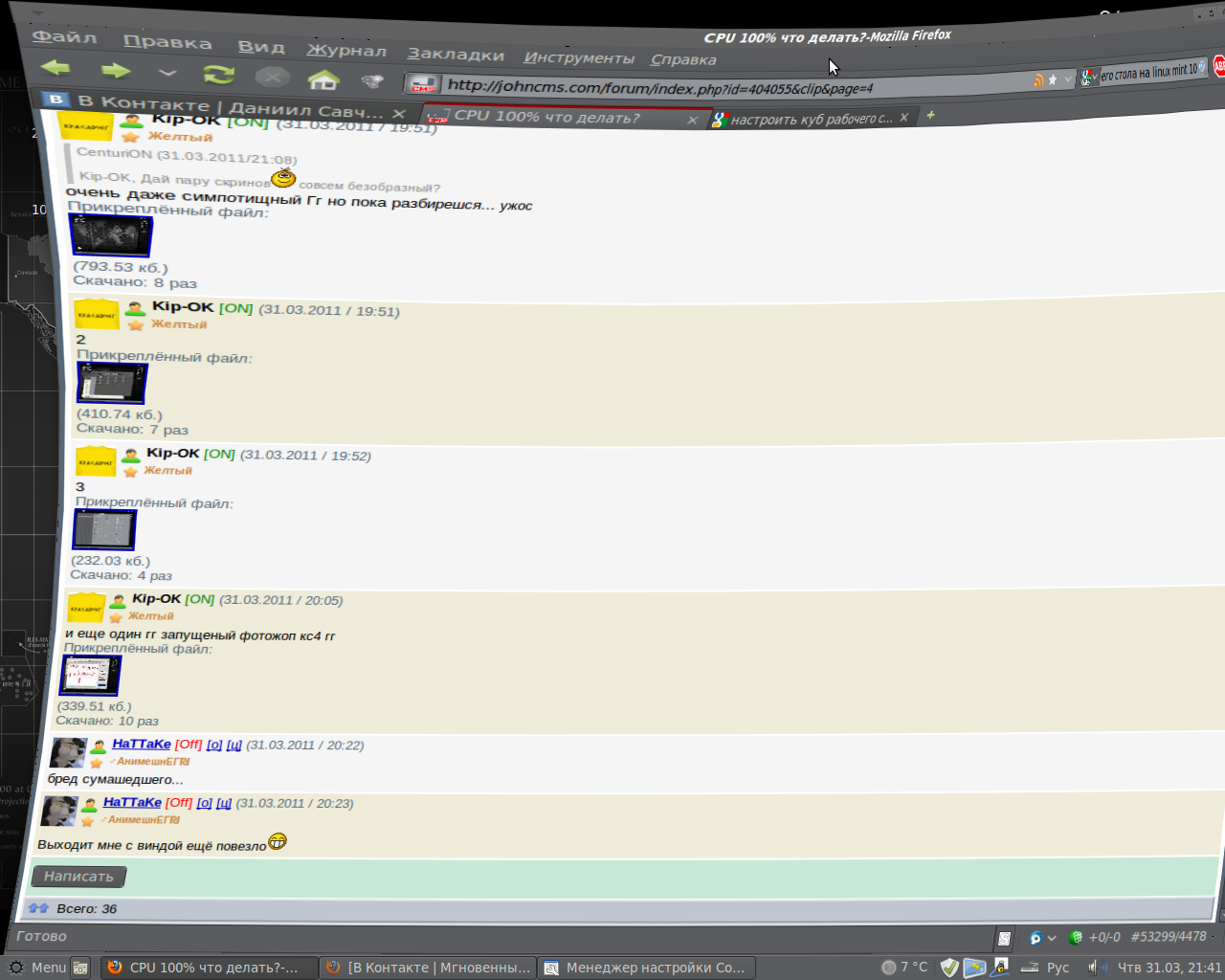Screen dimensions: 1225x980
Task: Click the green Forward arrow button
Action: pyautogui.click(x=115, y=71)
